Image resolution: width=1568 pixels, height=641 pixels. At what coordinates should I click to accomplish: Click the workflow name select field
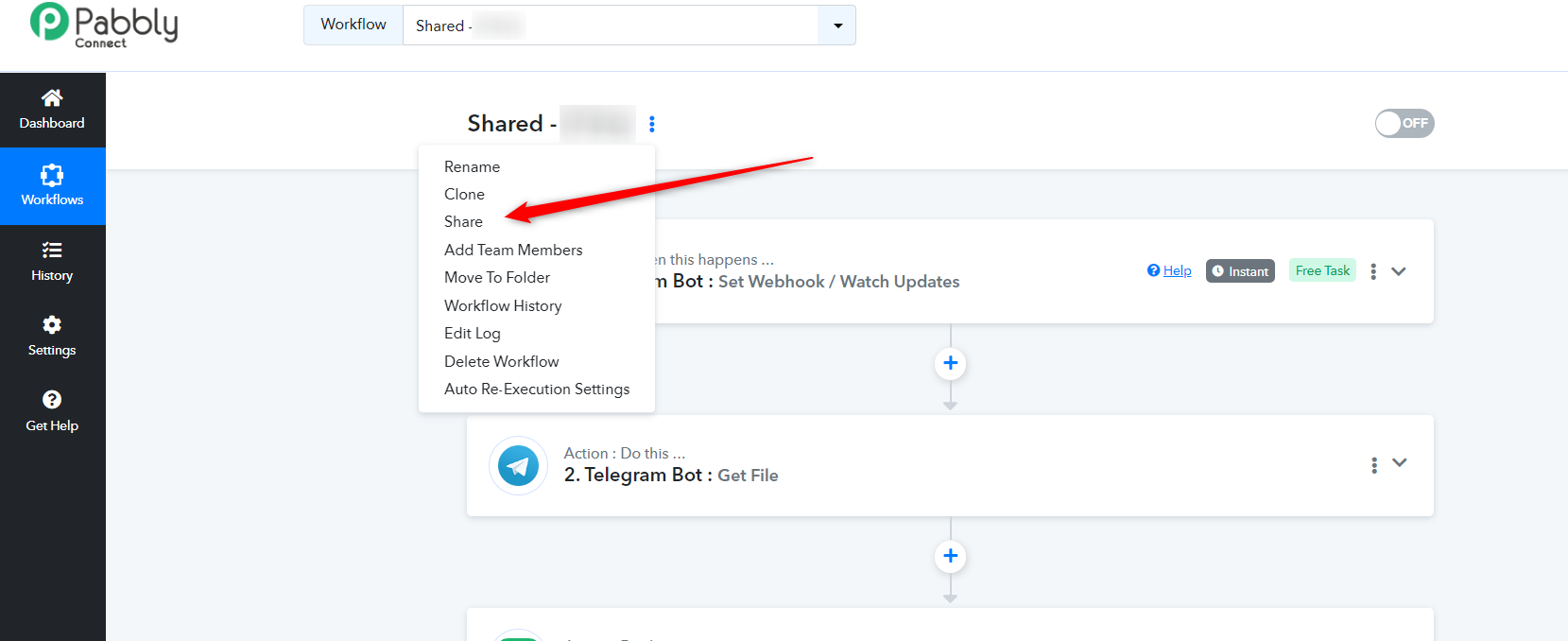(611, 26)
